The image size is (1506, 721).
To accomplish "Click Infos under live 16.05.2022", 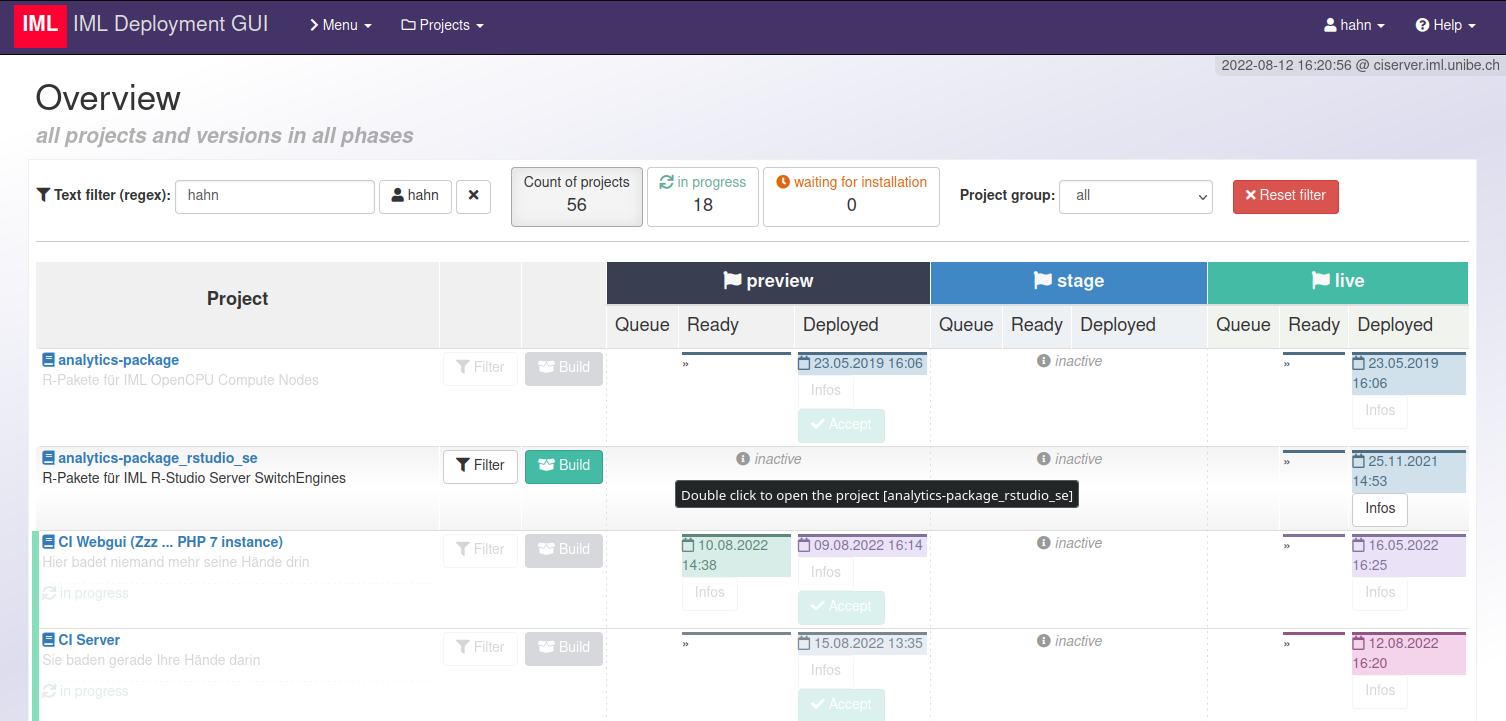I will 1380,593.
